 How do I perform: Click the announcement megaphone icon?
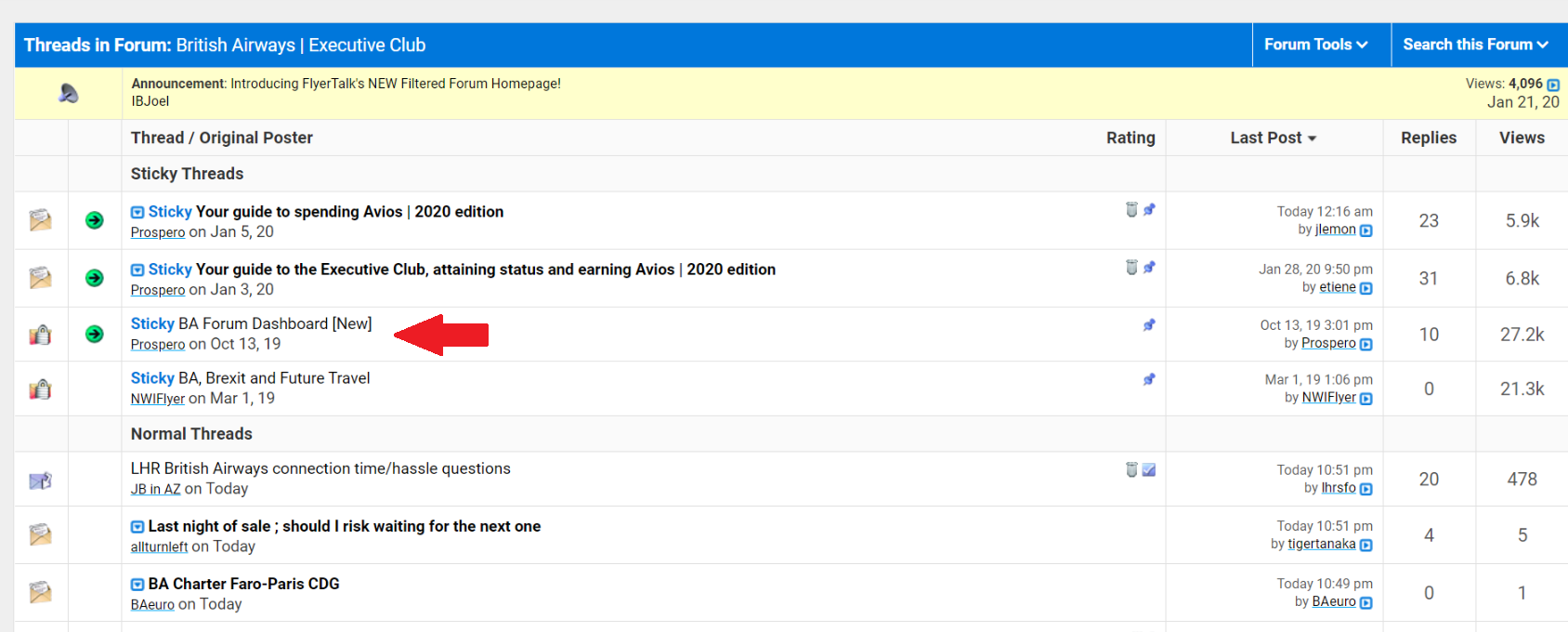click(68, 93)
